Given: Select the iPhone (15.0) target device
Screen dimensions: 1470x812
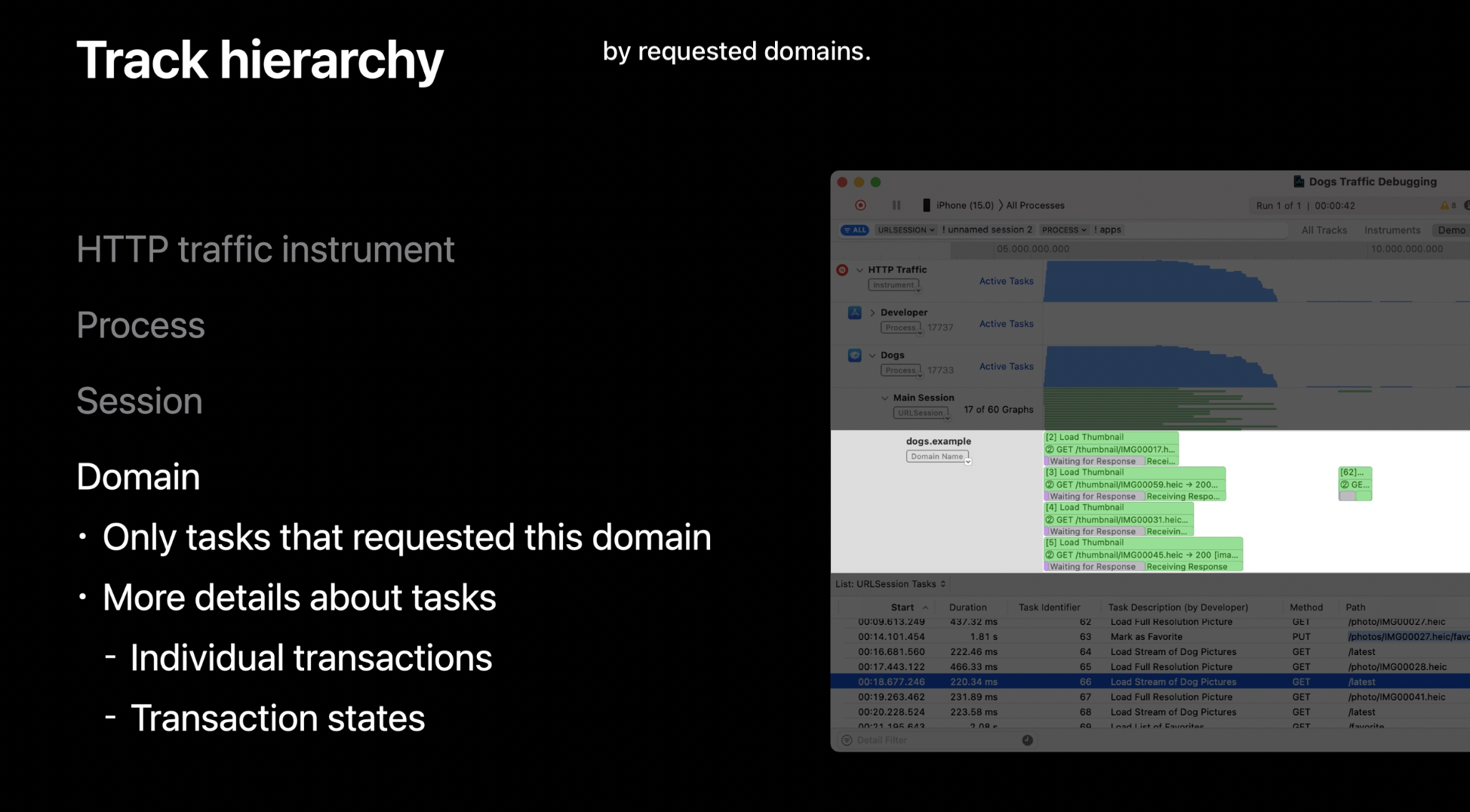Looking at the screenshot, I should (958, 205).
